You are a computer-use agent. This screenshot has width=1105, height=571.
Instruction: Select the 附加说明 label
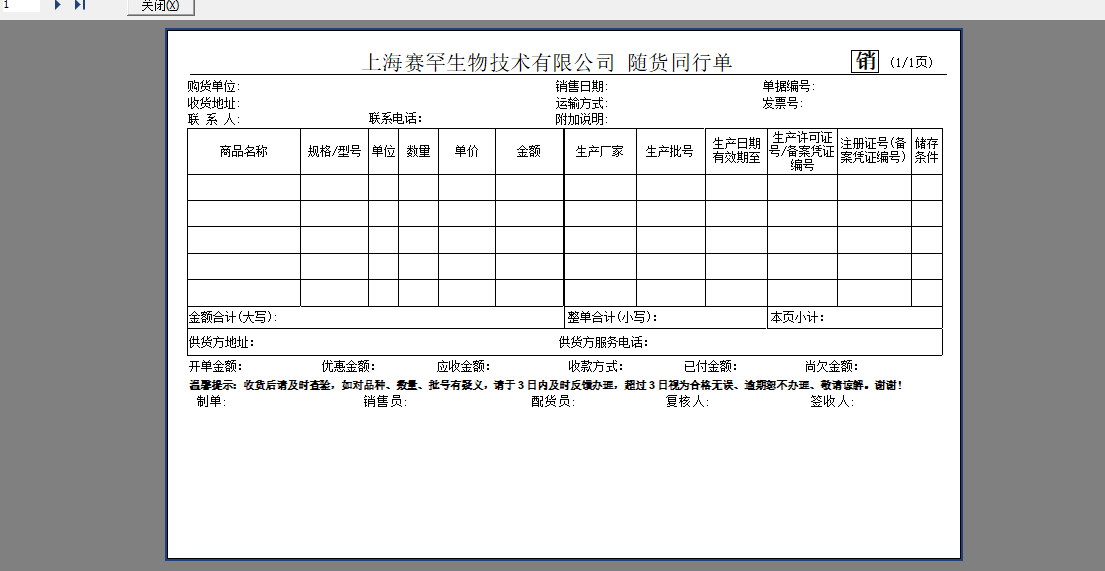(x=581, y=119)
